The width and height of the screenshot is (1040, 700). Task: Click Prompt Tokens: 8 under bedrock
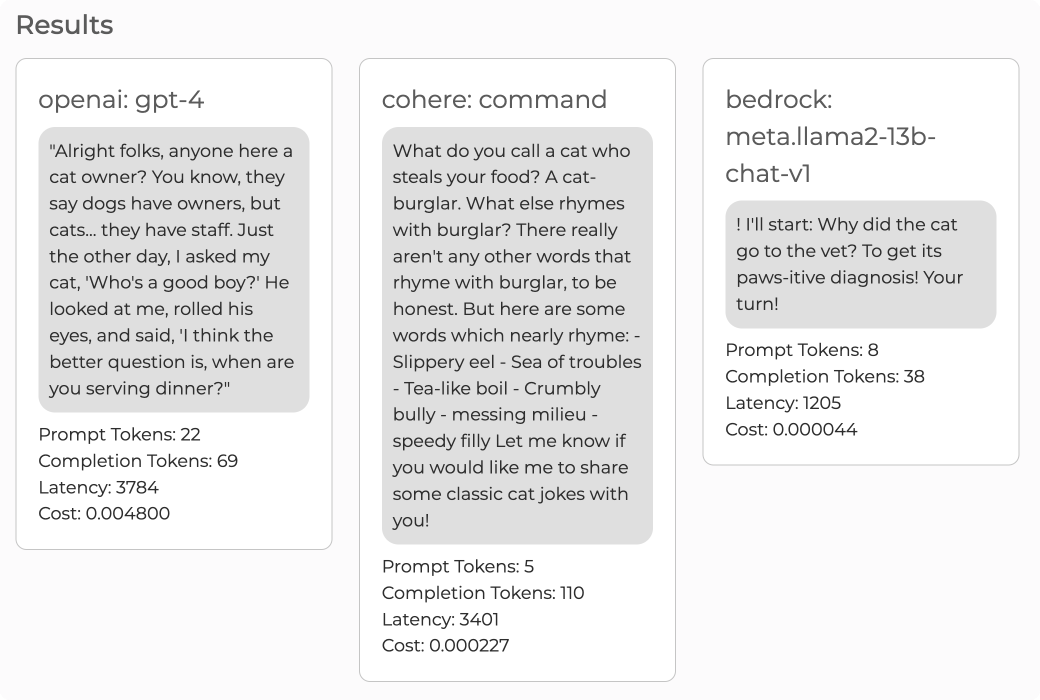pyautogui.click(x=802, y=350)
